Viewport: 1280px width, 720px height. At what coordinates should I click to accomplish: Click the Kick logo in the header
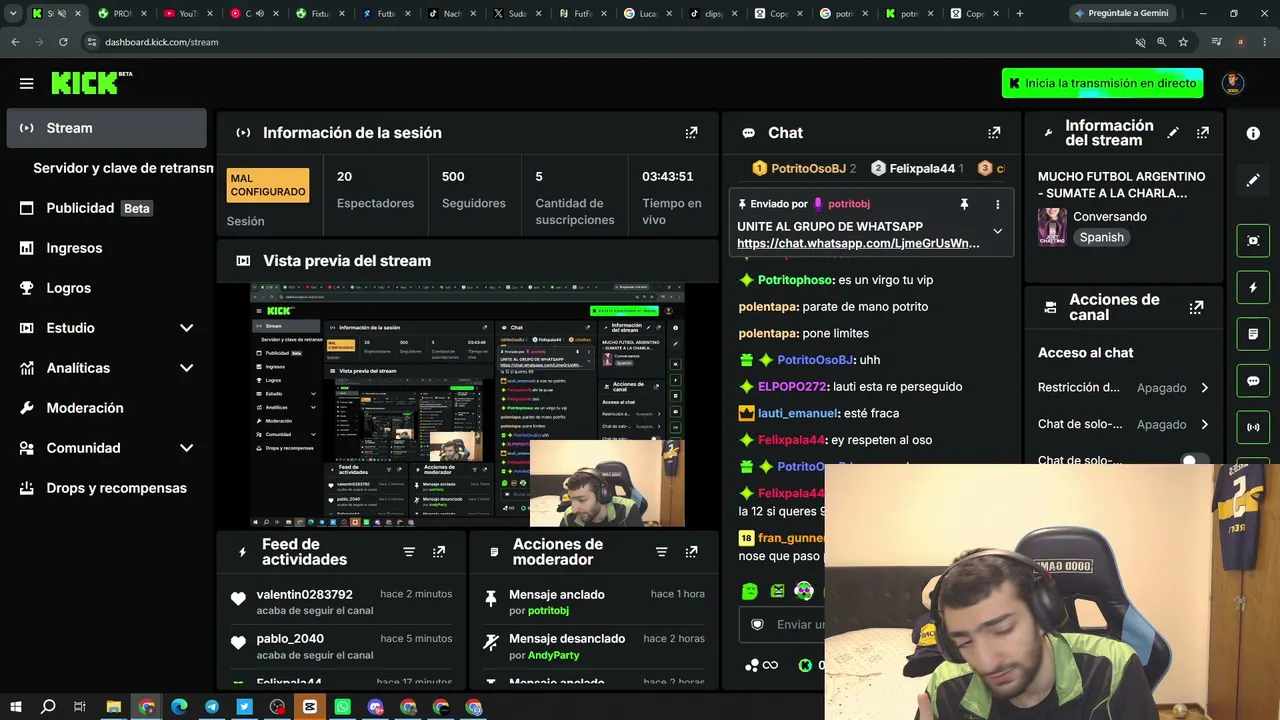[91, 83]
